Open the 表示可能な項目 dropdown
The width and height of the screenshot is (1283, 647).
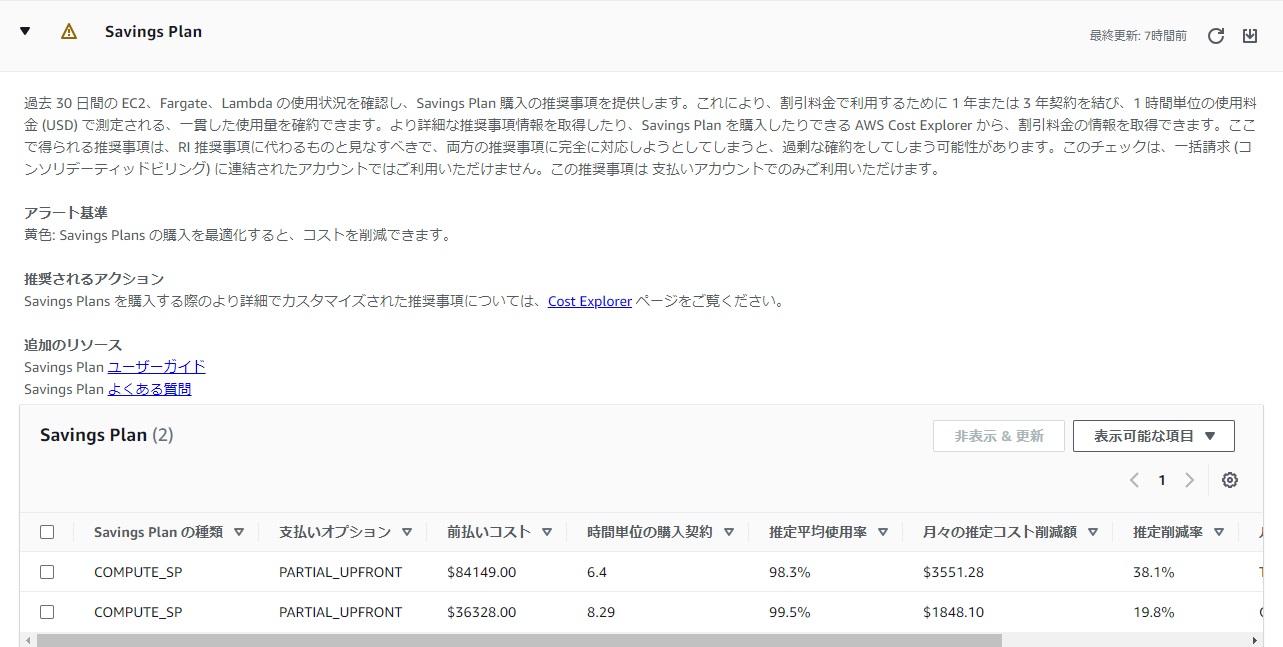click(1154, 436)
